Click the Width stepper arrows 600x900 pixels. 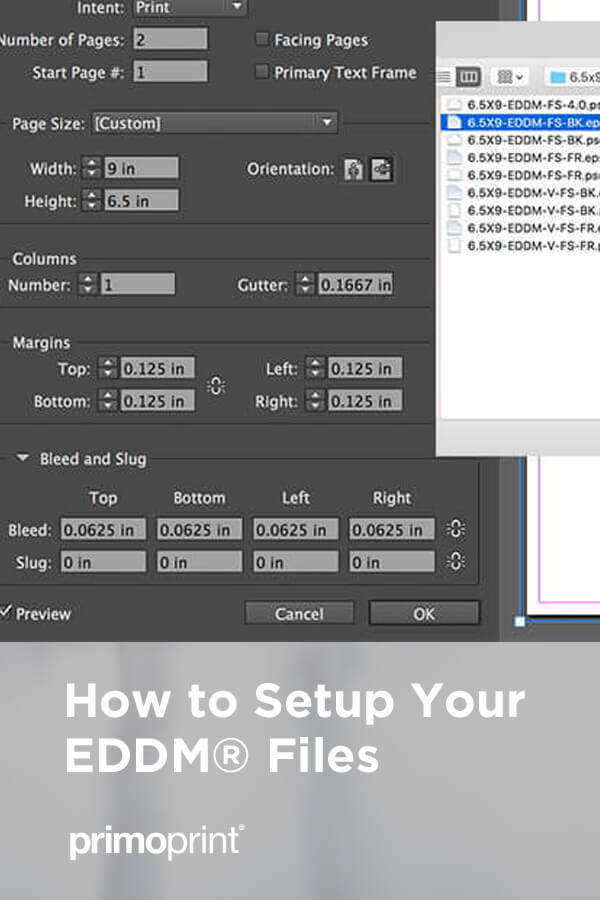point(92,168)
